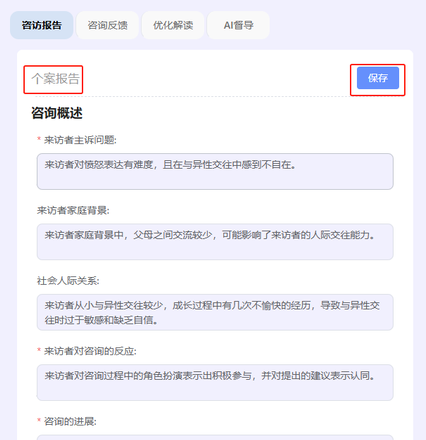Open the 咨询反馈 tab

point(107,25)
